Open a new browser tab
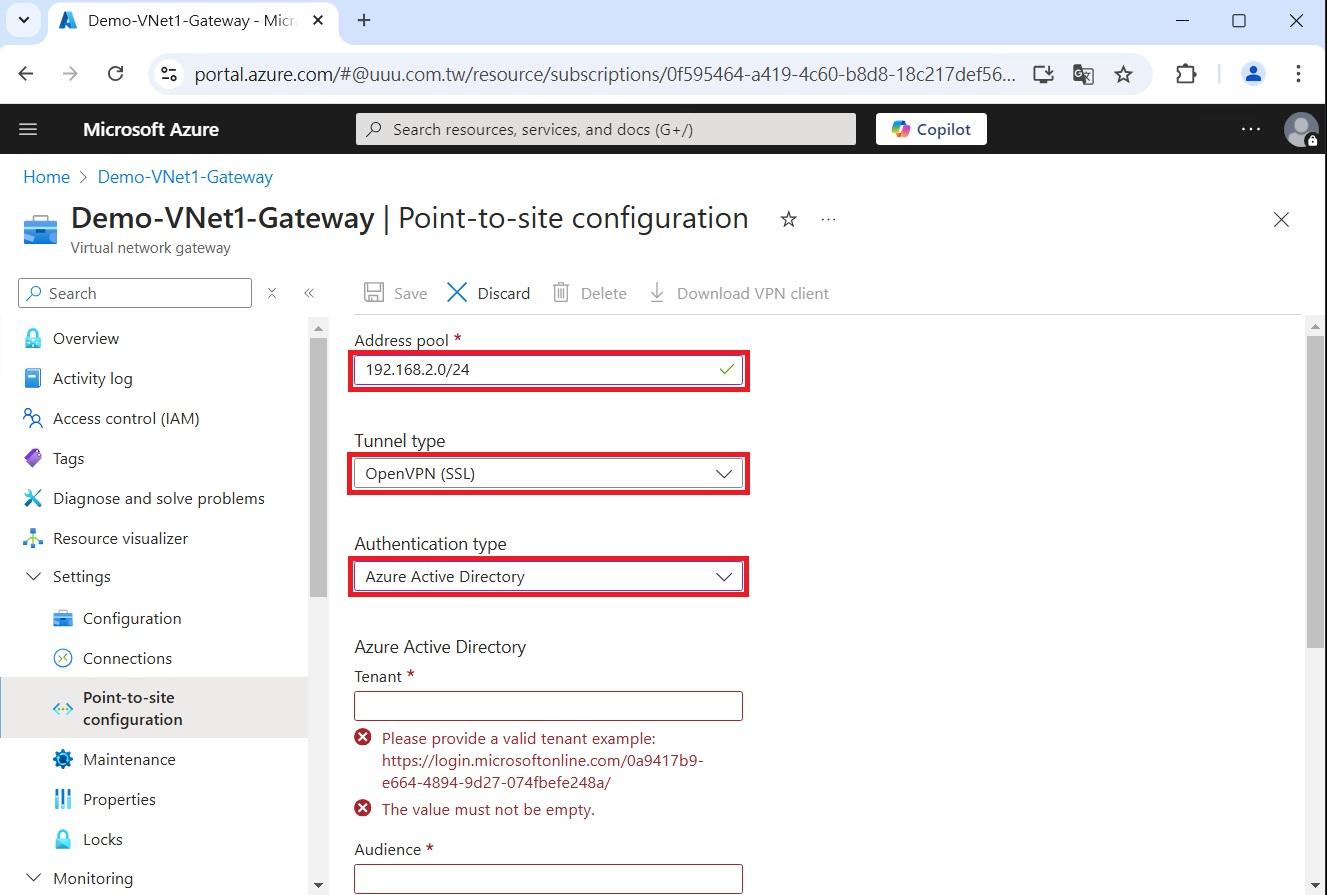 coord(364,20)
